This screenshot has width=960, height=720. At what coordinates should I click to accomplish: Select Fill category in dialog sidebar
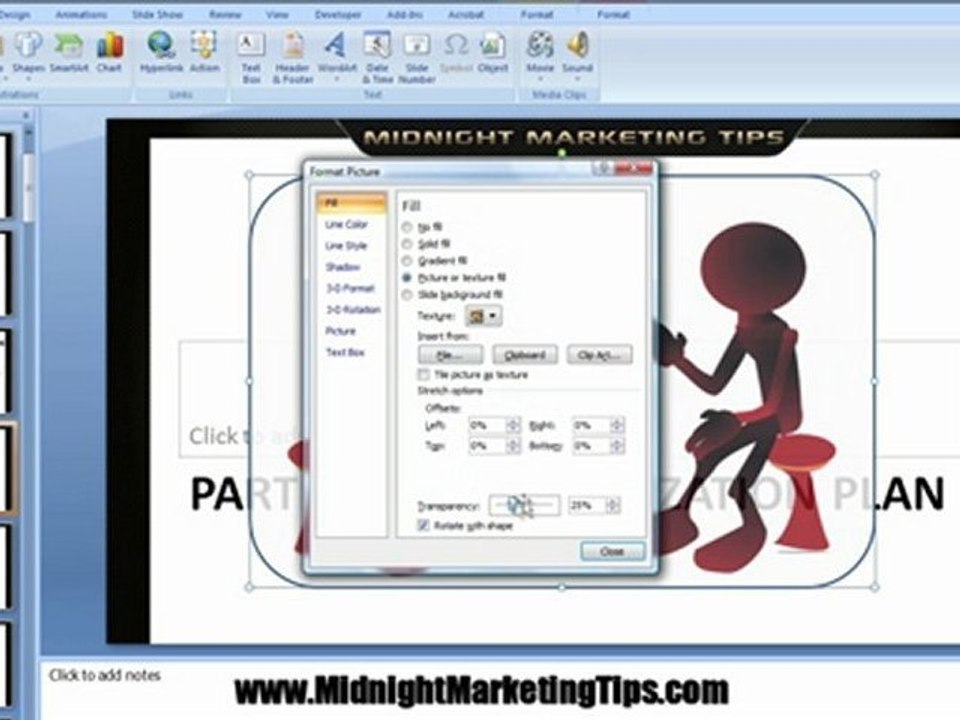click(351, 203)
